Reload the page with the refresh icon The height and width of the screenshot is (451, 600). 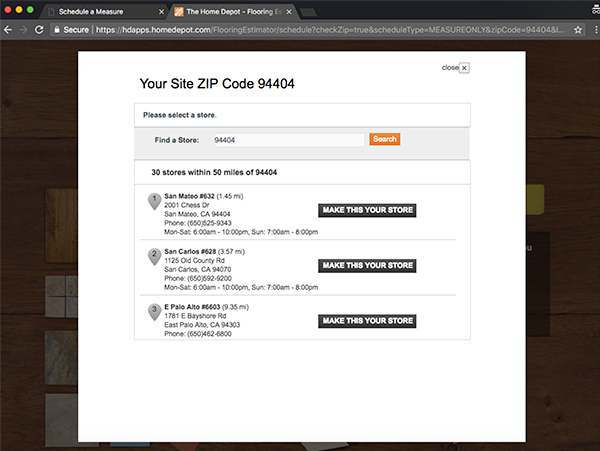pos(39,30)
